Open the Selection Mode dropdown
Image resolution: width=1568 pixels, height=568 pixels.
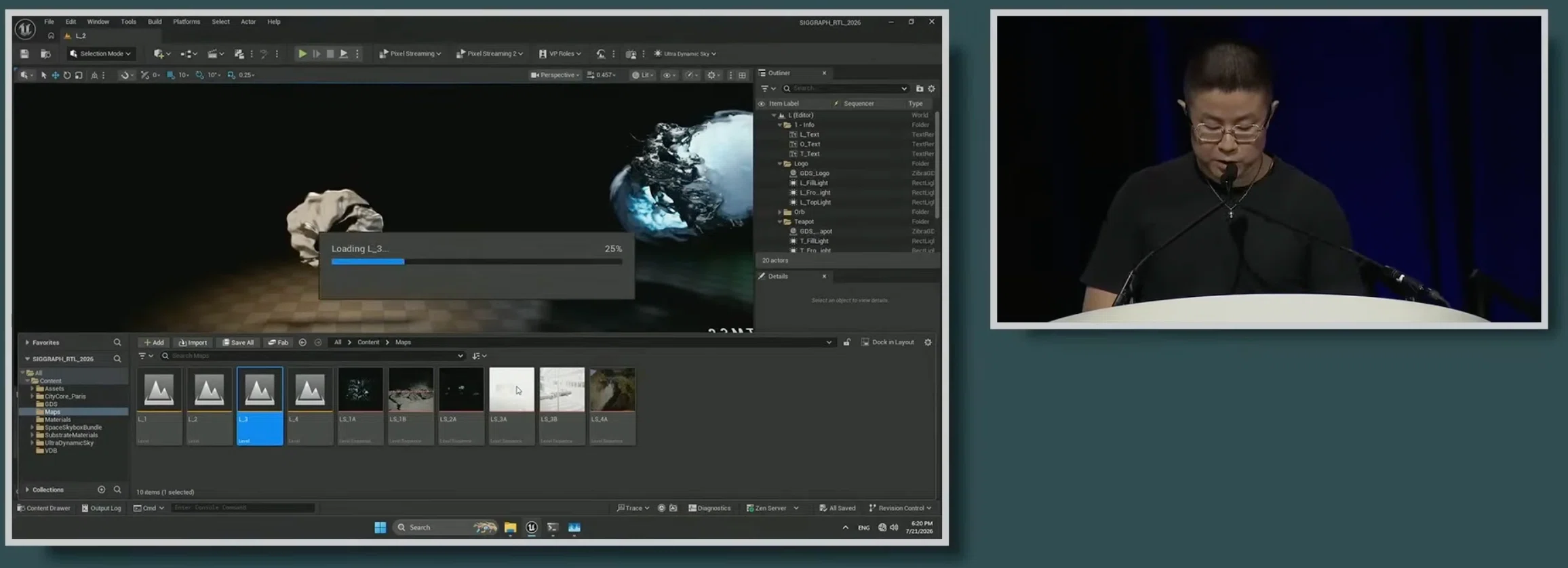pyautogui.click(x=100, y=54)
